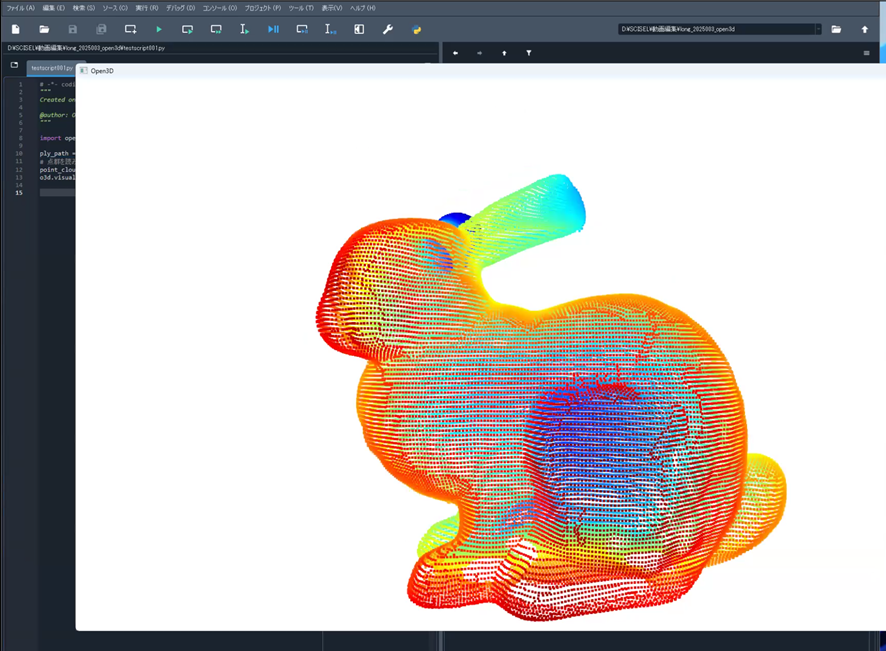Image resolution: width=886 pixels, height=651 pixels.
Task: Open a file with the toolbar folder icon
Action: click(44, 29)
